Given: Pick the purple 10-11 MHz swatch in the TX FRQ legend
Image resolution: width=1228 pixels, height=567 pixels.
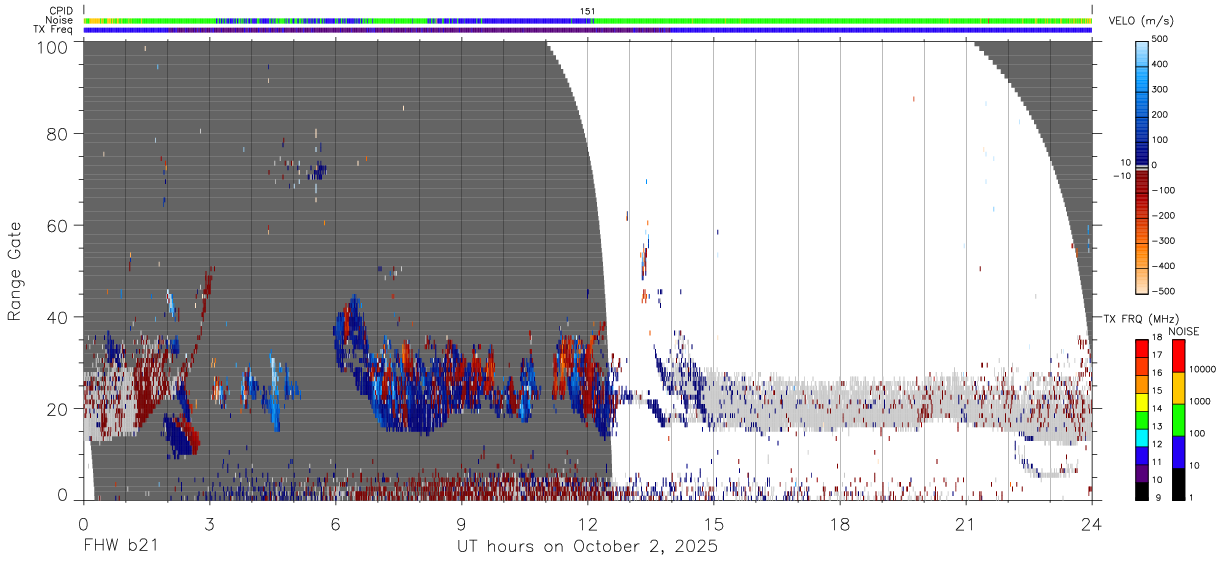Looking at the screenshot, I should click(1141, 473).
